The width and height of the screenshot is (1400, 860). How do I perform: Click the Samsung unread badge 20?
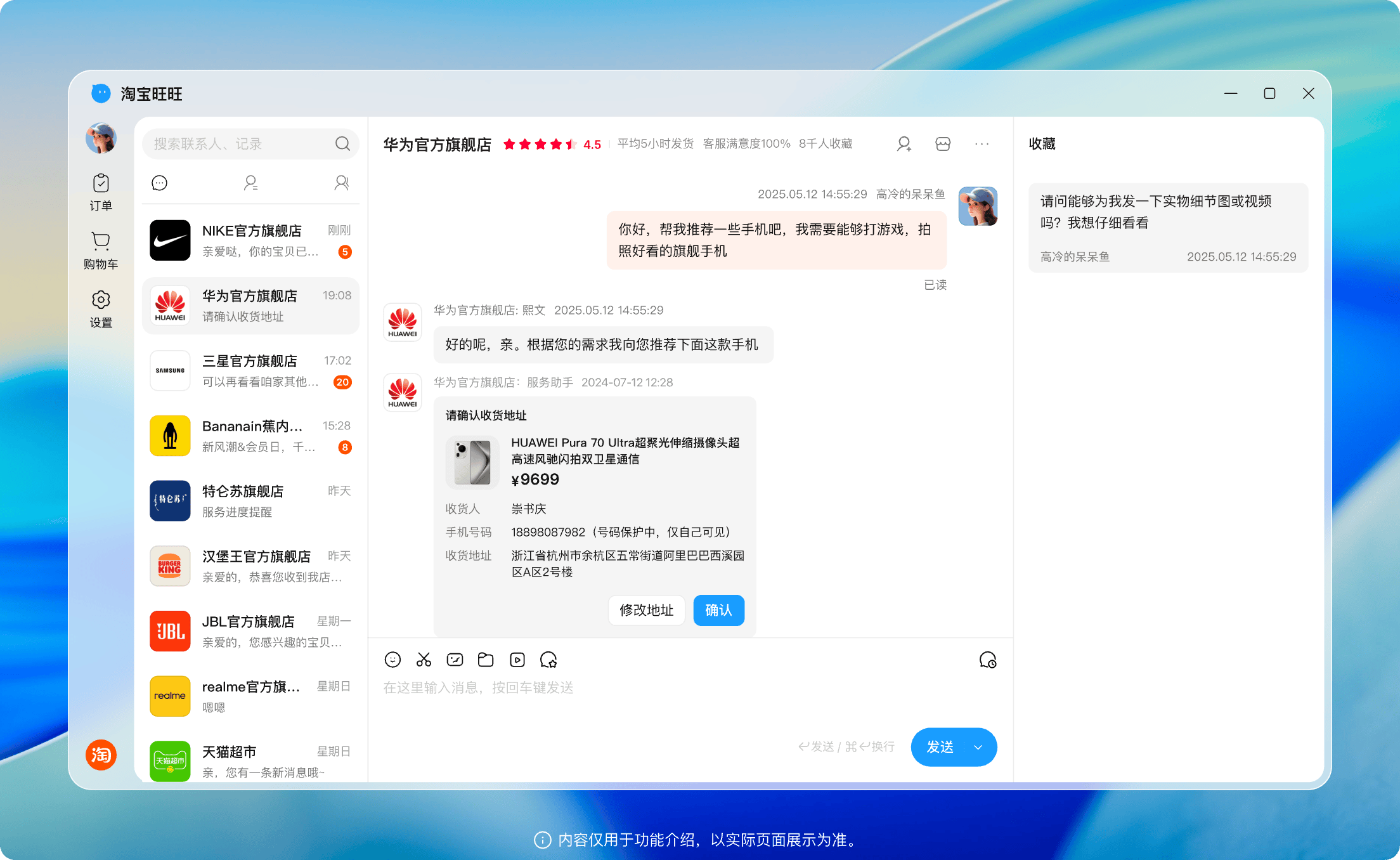pos(342,382)
